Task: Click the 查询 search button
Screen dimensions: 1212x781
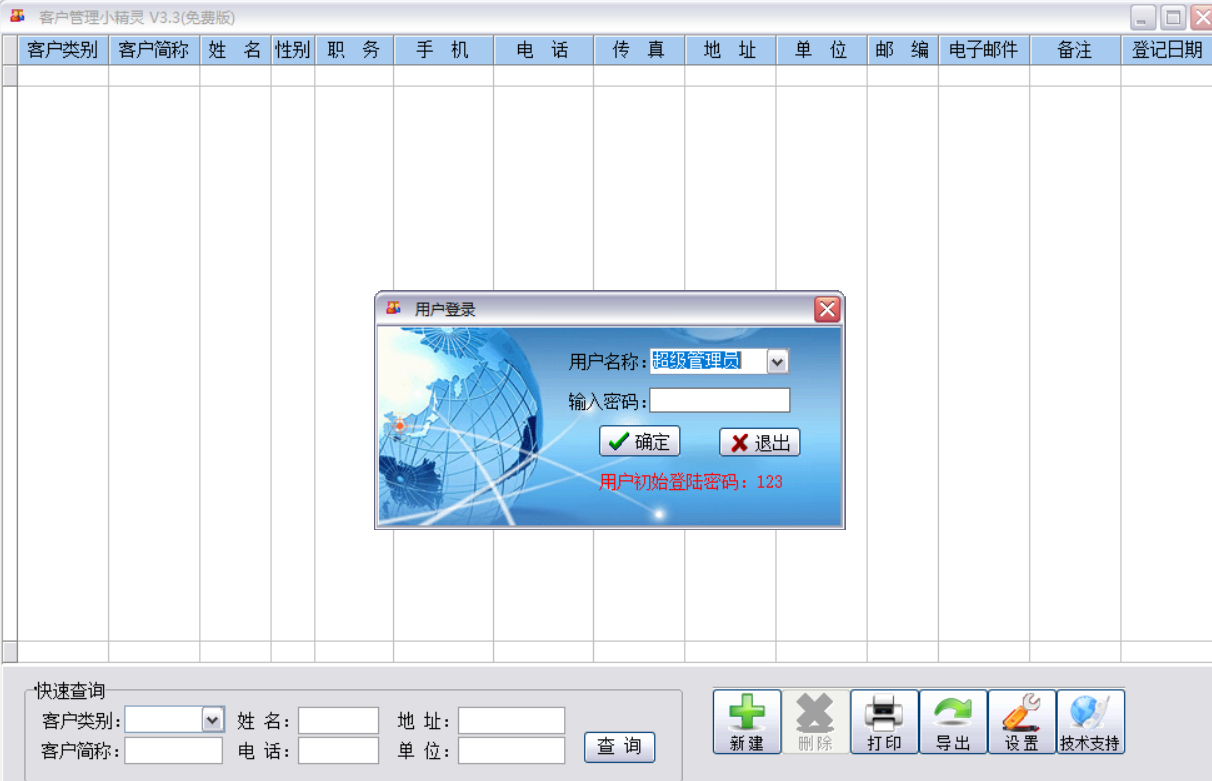Action: 619,747
